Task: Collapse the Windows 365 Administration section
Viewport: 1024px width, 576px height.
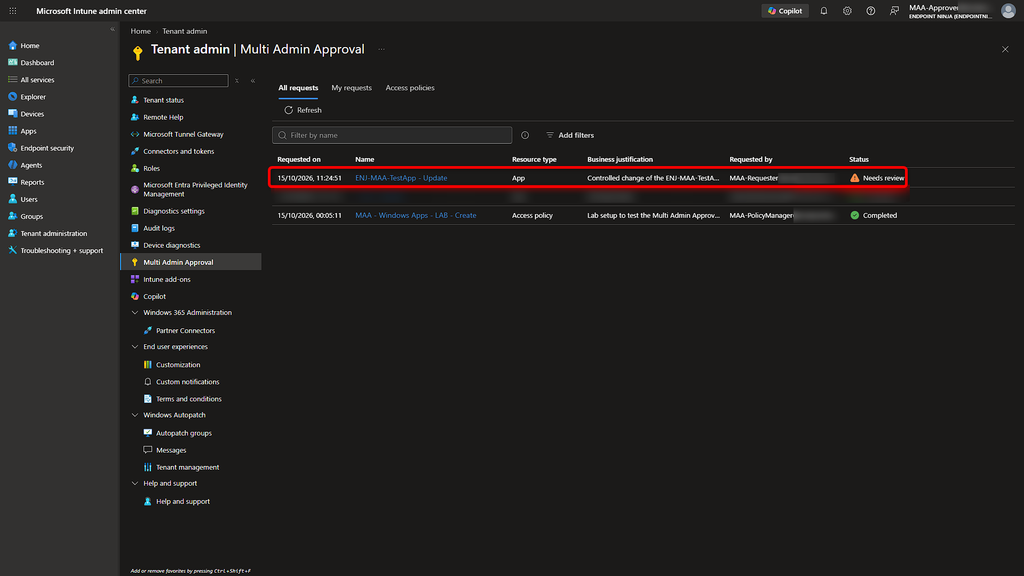Action: click(135, 313)
